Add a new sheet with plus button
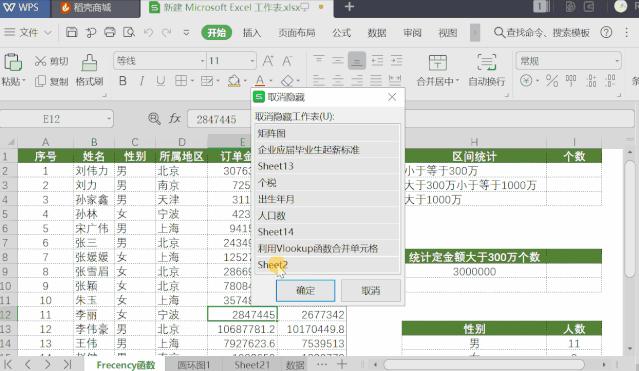 pyautogui.click(x=342, y=364)
